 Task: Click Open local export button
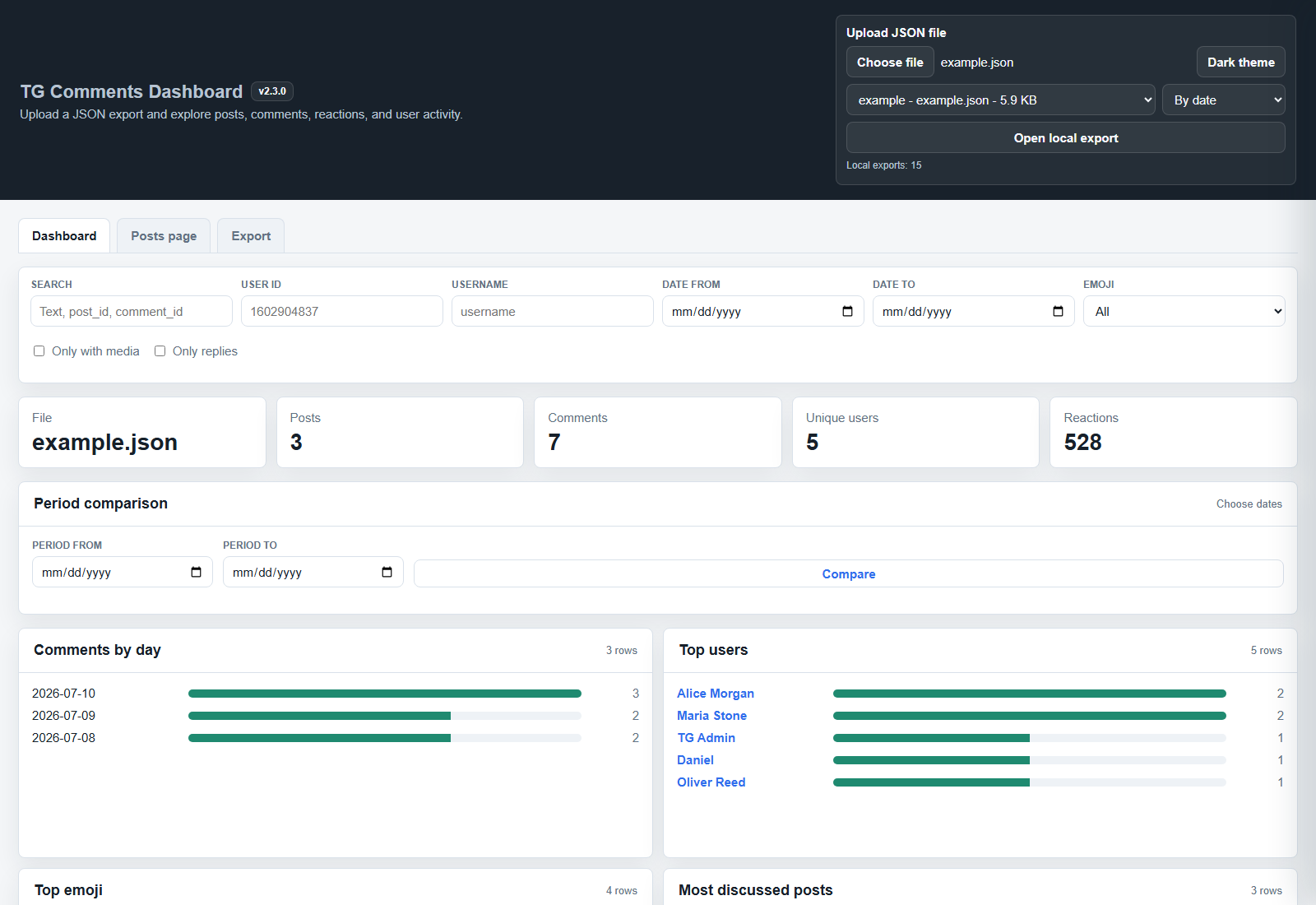[x=1066, y=137]
